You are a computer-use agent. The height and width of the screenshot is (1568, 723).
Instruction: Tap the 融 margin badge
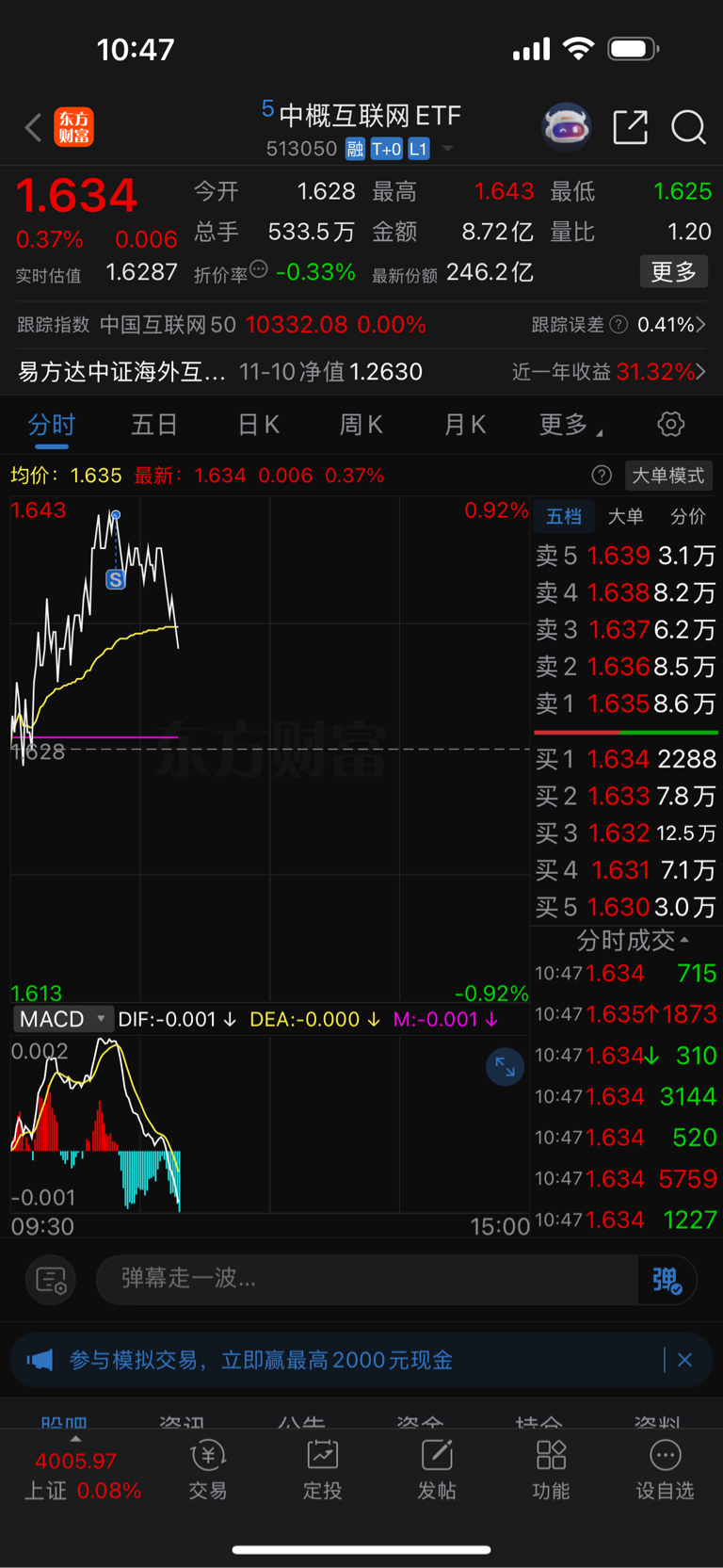[355, 149]
